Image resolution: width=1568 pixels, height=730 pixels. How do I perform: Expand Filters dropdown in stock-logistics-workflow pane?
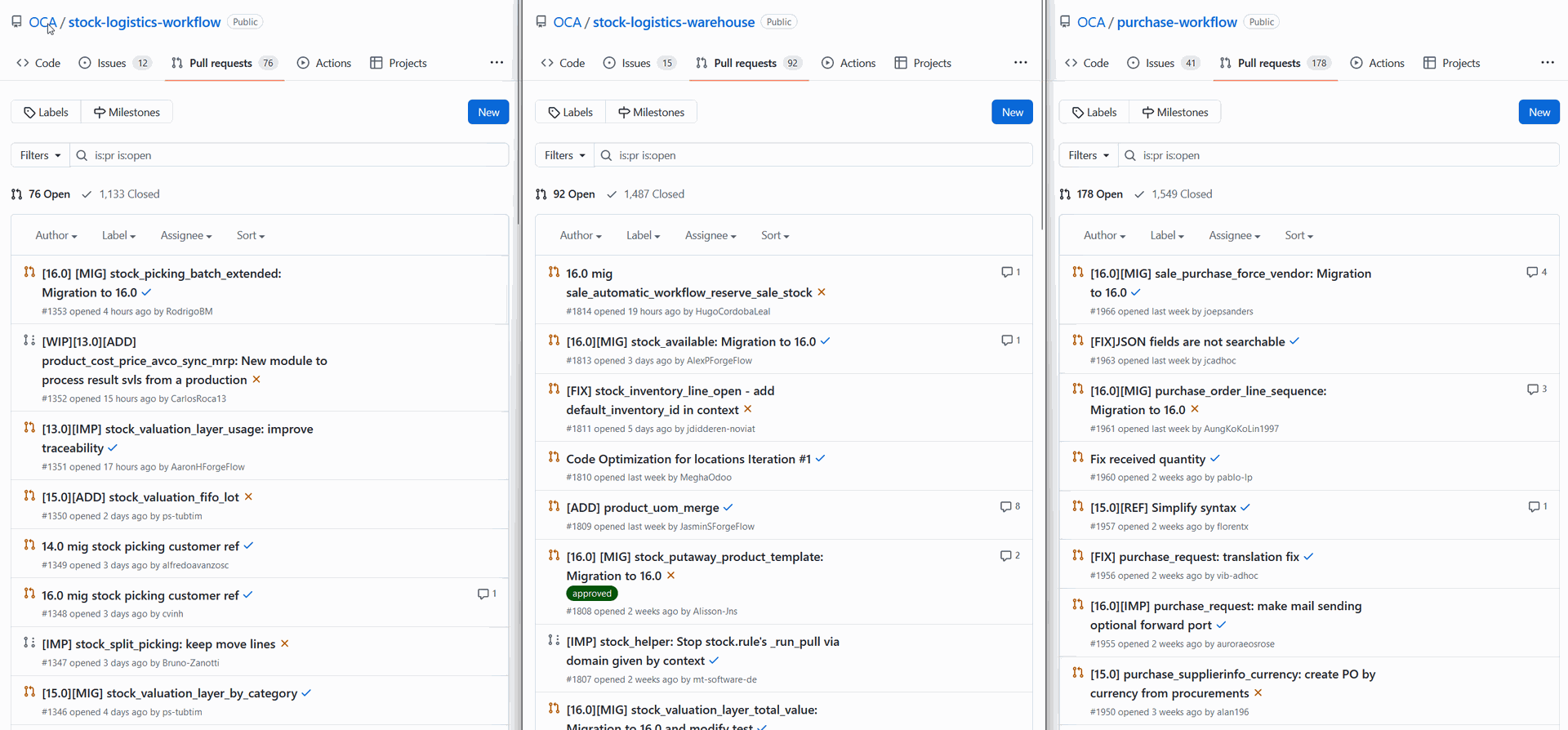tap(40, 155)
